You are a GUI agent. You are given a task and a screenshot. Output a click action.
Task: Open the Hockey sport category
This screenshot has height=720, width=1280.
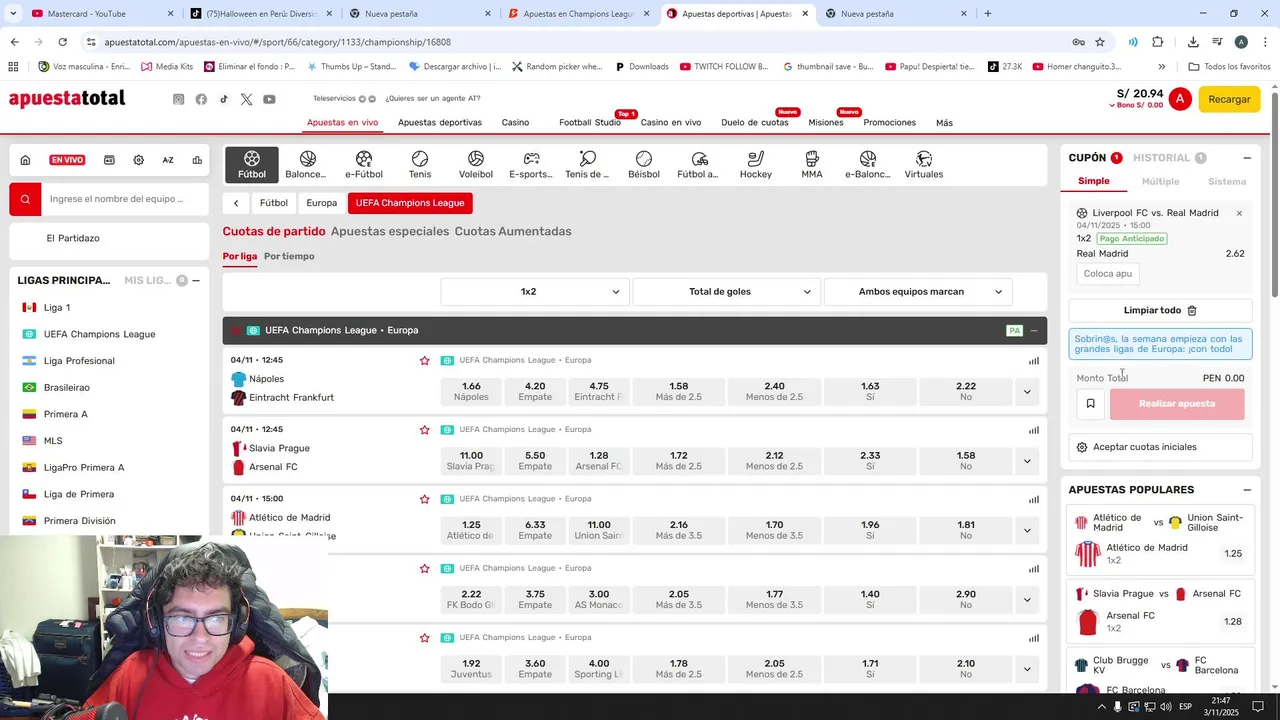pyautogui.click(x=756, y=165)
